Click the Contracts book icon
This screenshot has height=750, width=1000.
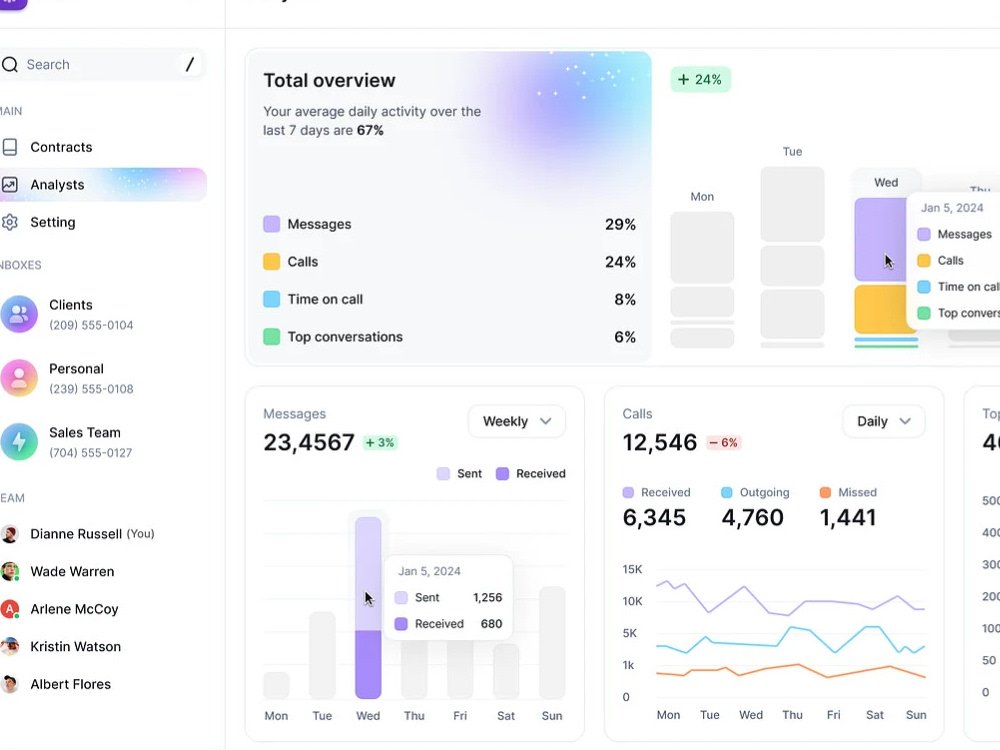tap(10, 147)
